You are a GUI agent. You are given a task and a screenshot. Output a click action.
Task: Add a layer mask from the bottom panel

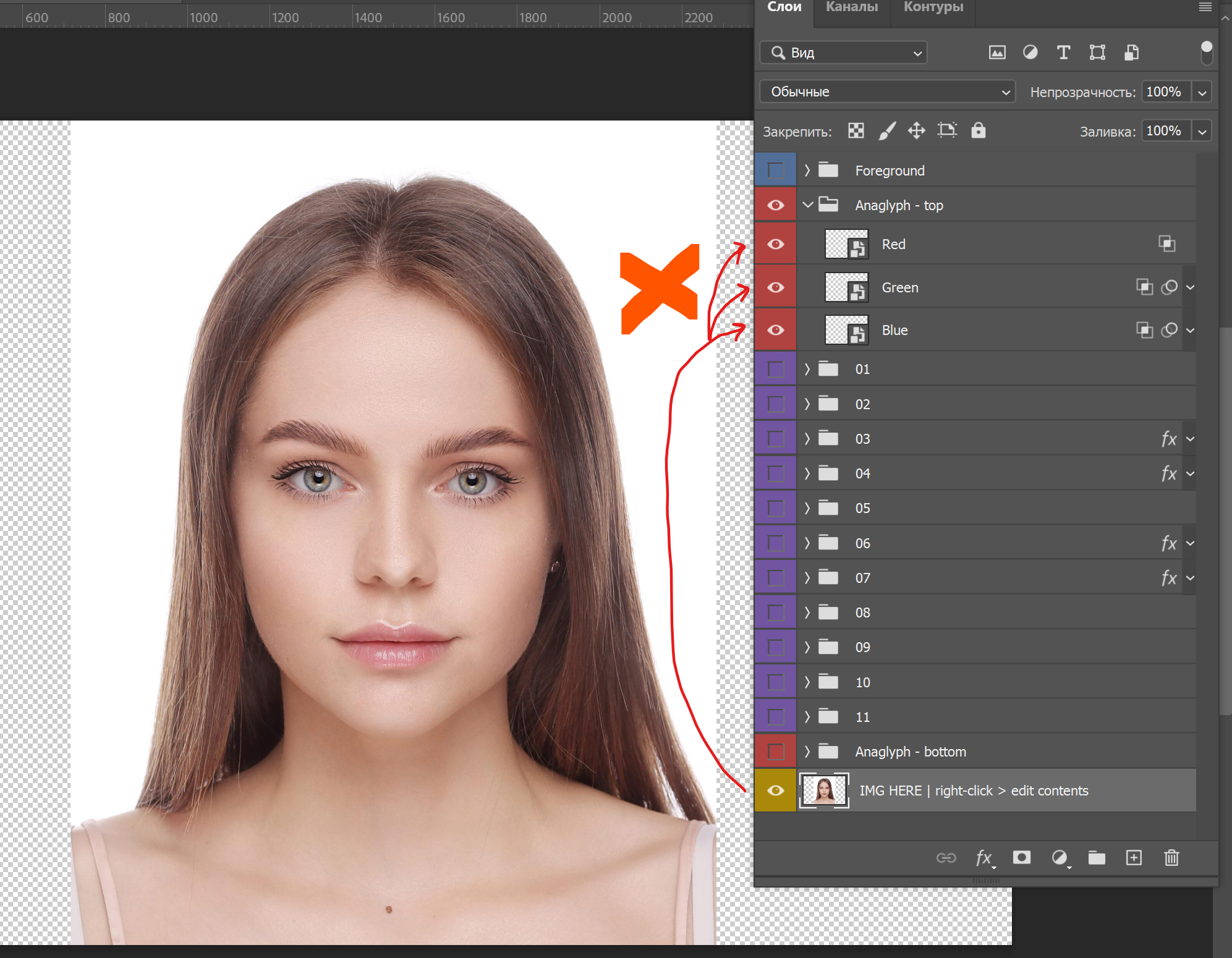click(x=1021, y=858)
